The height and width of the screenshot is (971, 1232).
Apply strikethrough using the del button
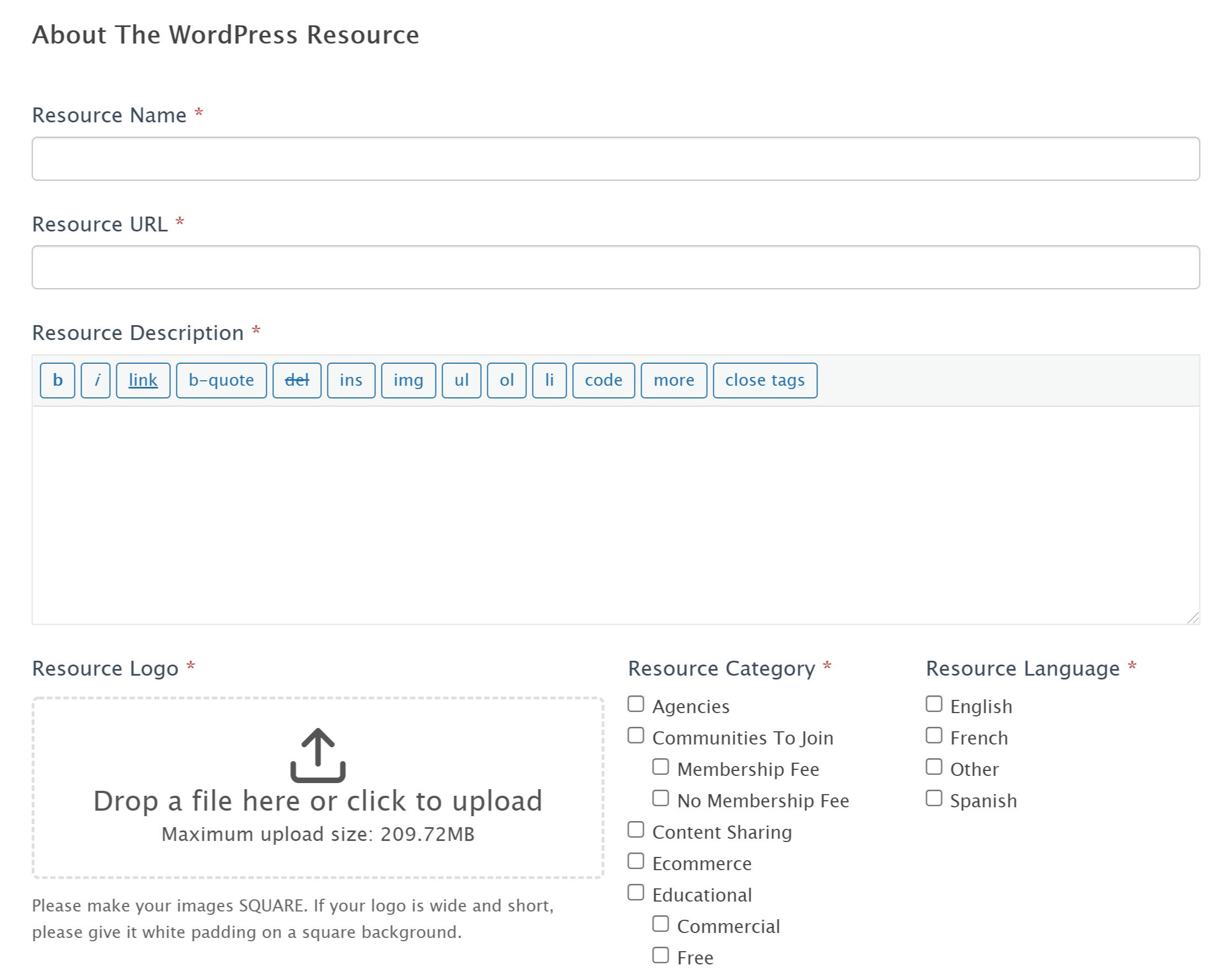pyautogui.click(x=297, y=380)
